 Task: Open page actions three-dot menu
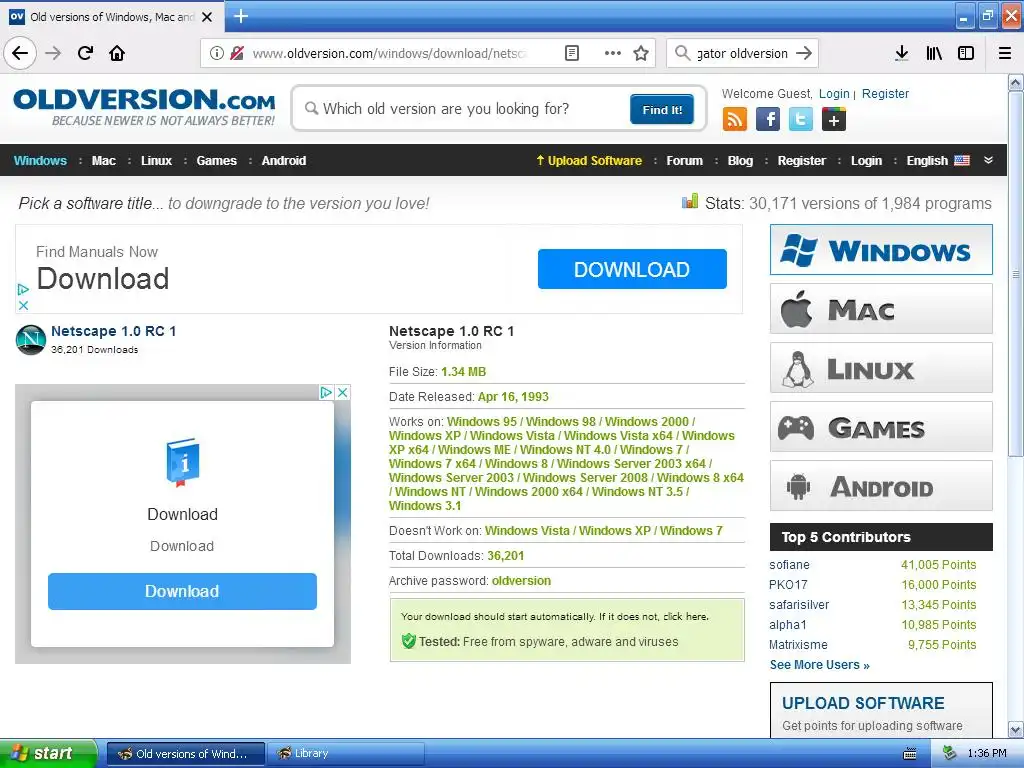613,53
